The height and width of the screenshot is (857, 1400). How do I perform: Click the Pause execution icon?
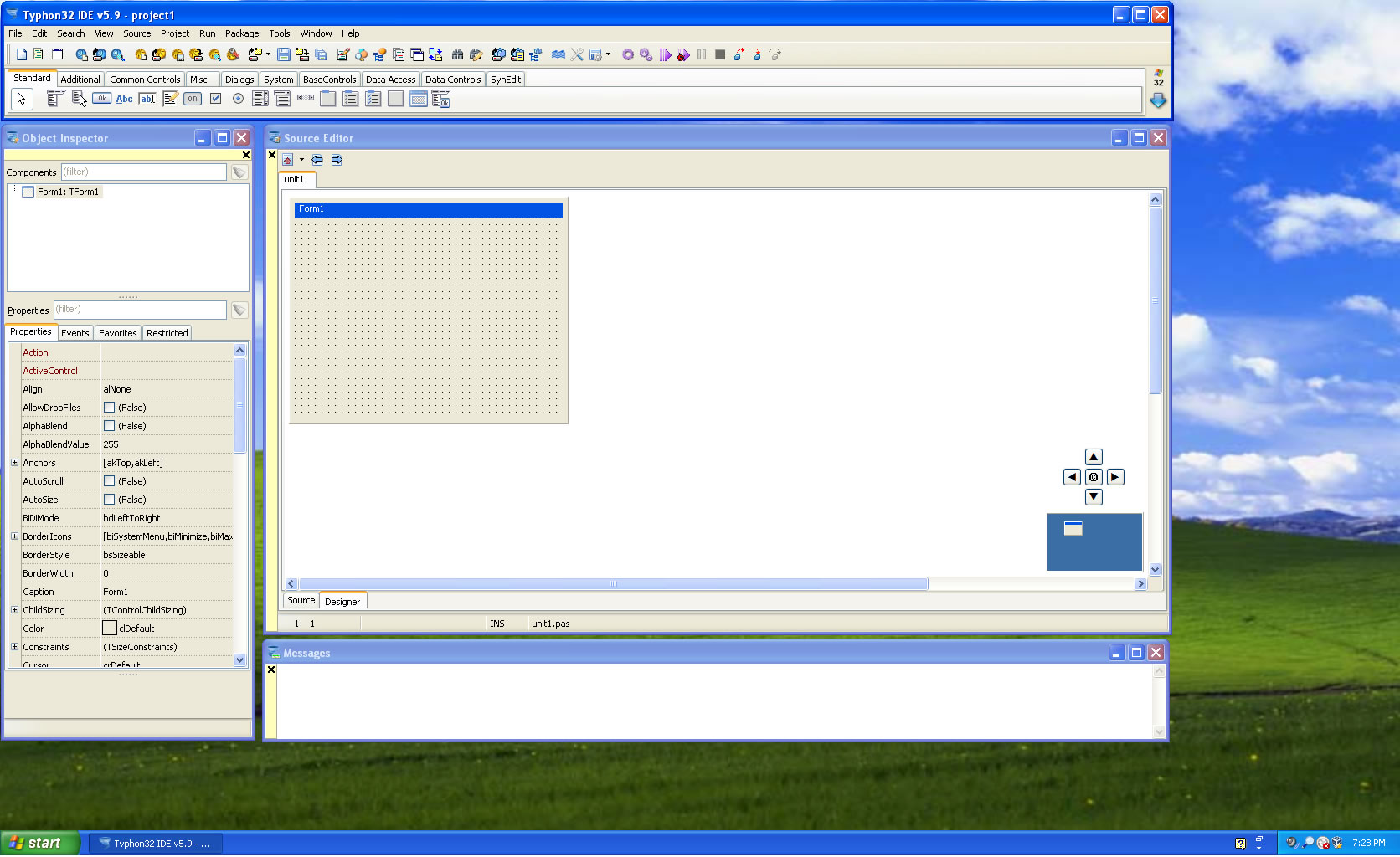(702, 54)
